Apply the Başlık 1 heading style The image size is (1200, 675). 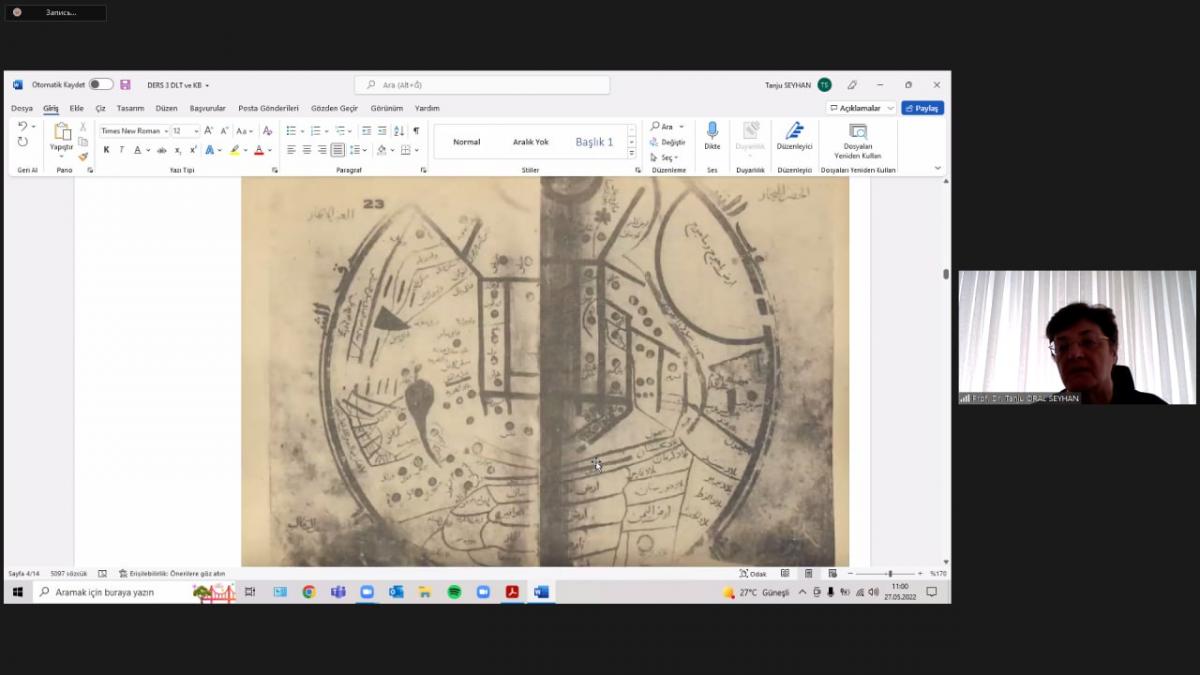click(x=594, y=142)
